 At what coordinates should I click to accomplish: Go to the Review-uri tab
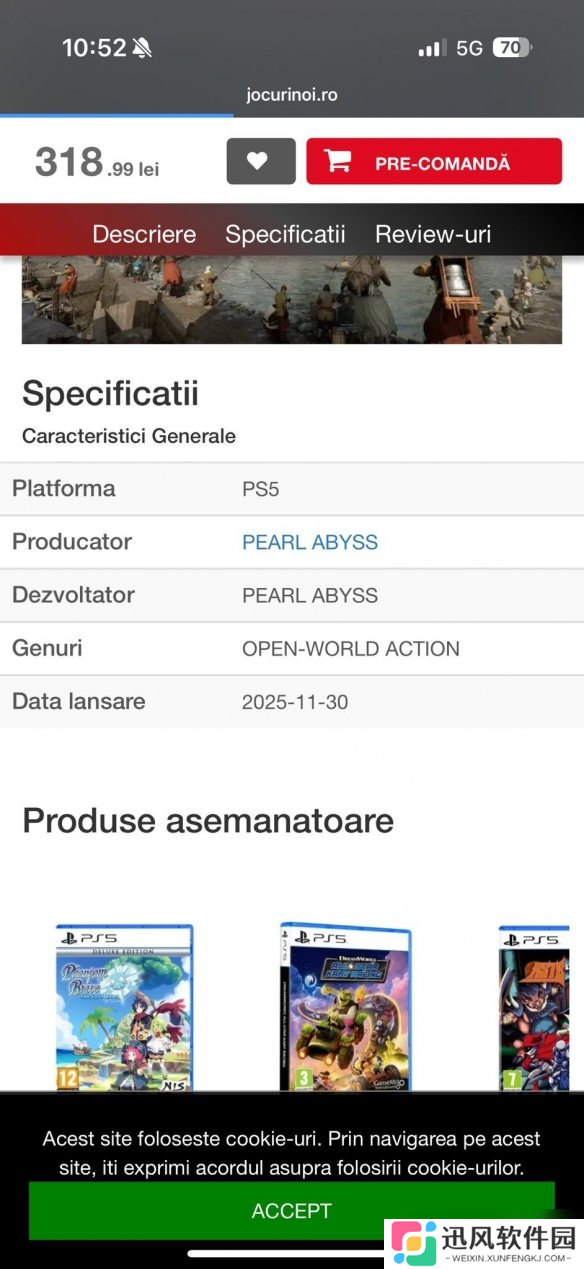433,234
